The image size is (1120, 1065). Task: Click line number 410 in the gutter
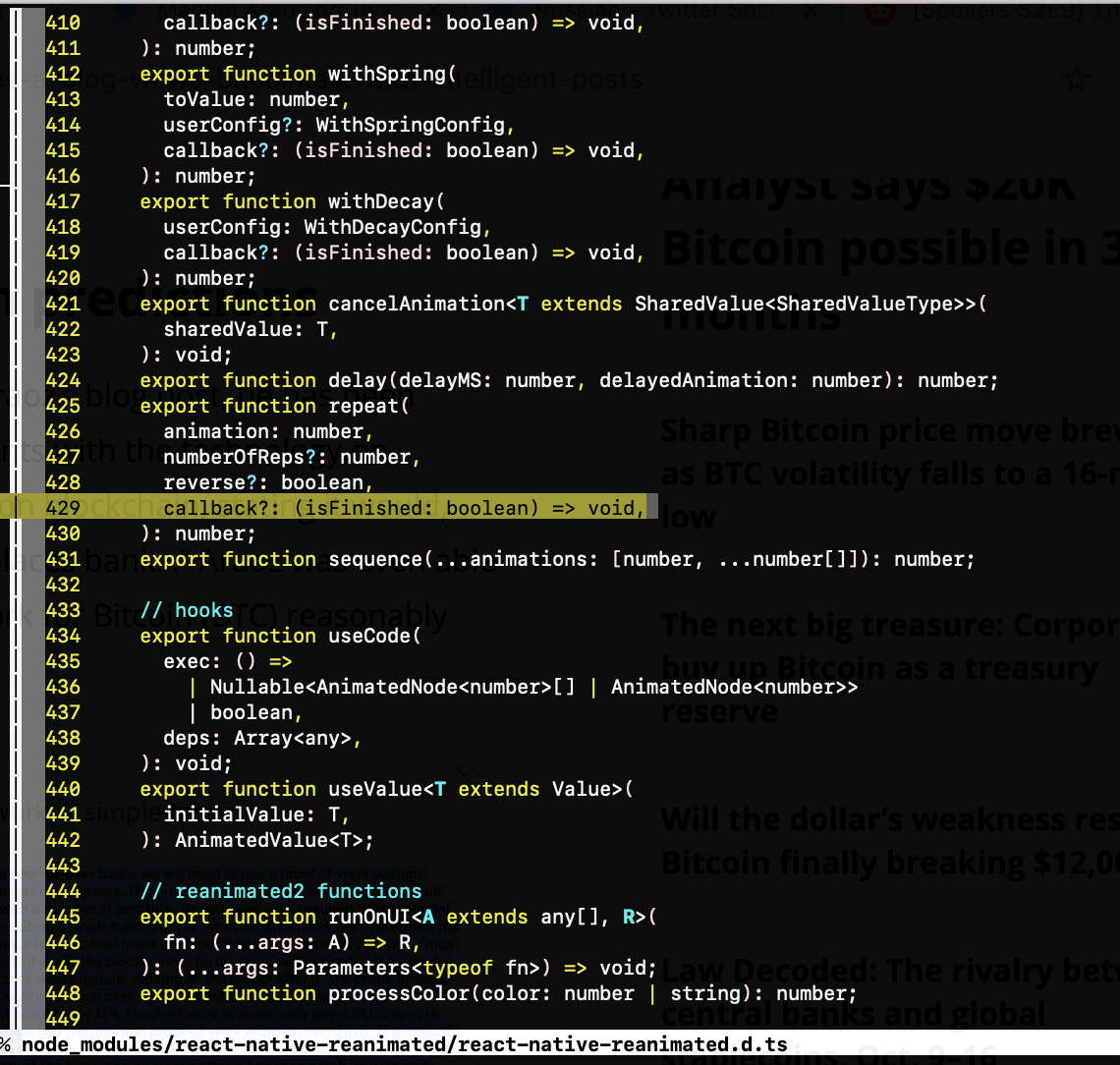(63, 22)
